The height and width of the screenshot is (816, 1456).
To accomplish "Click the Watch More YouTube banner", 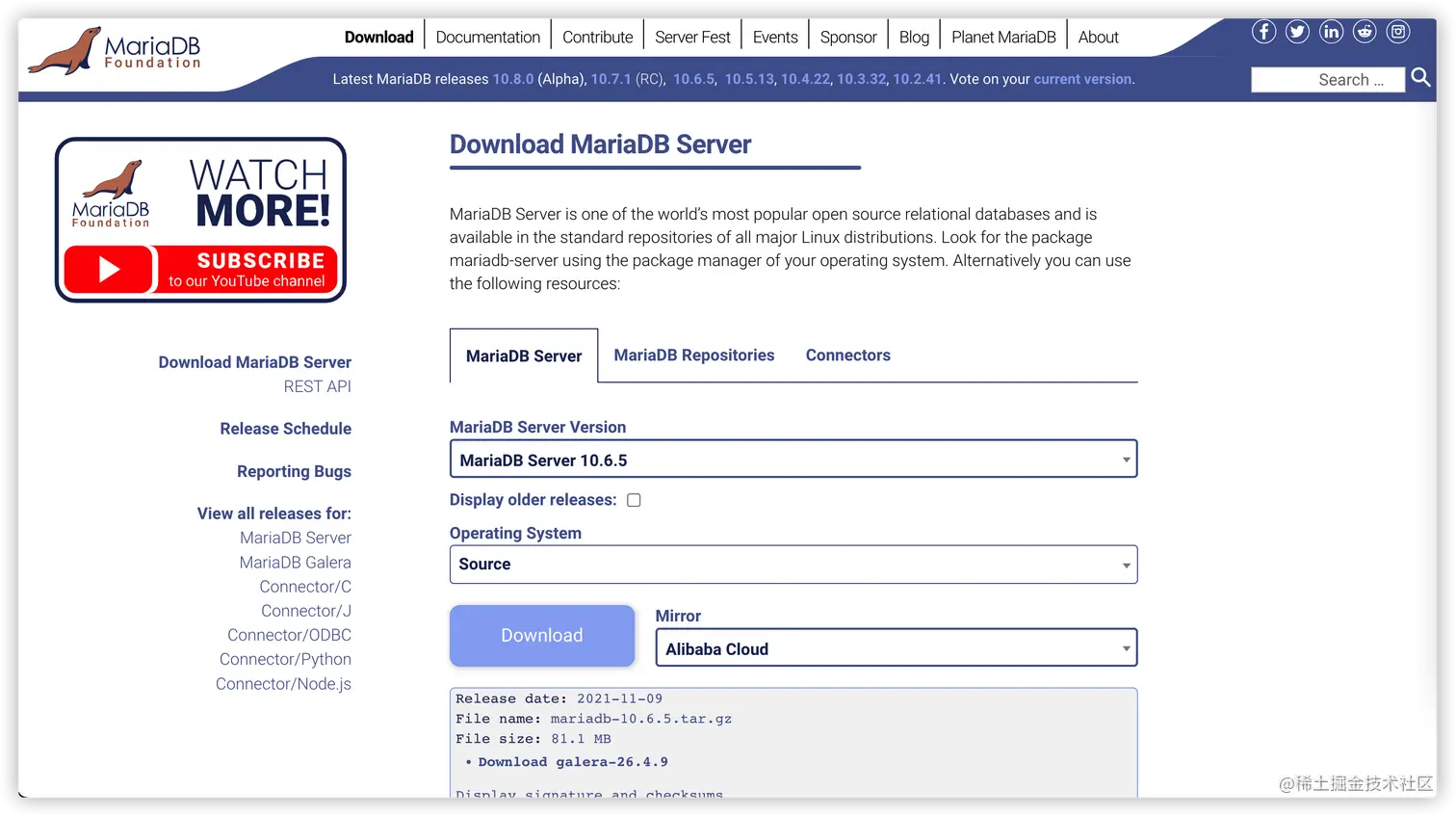I will (x=200, y=220).
